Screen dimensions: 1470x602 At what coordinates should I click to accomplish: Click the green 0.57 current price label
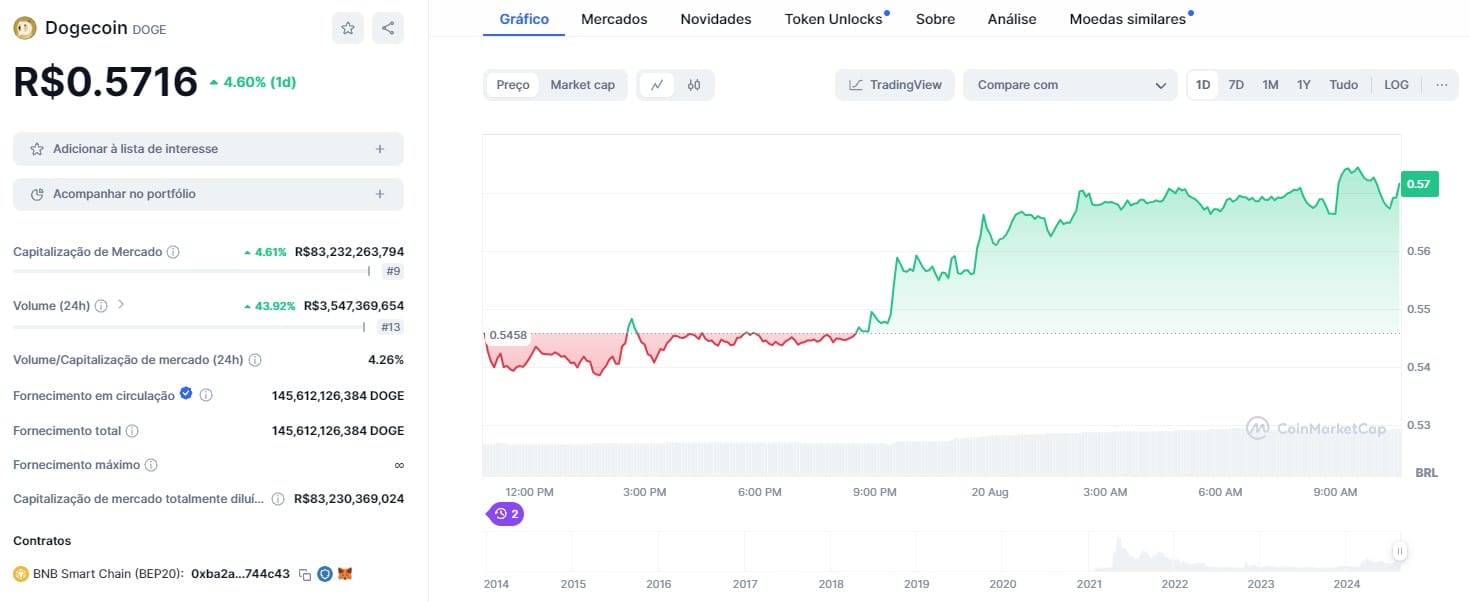pyautogui.click(x=1419, y=184)
